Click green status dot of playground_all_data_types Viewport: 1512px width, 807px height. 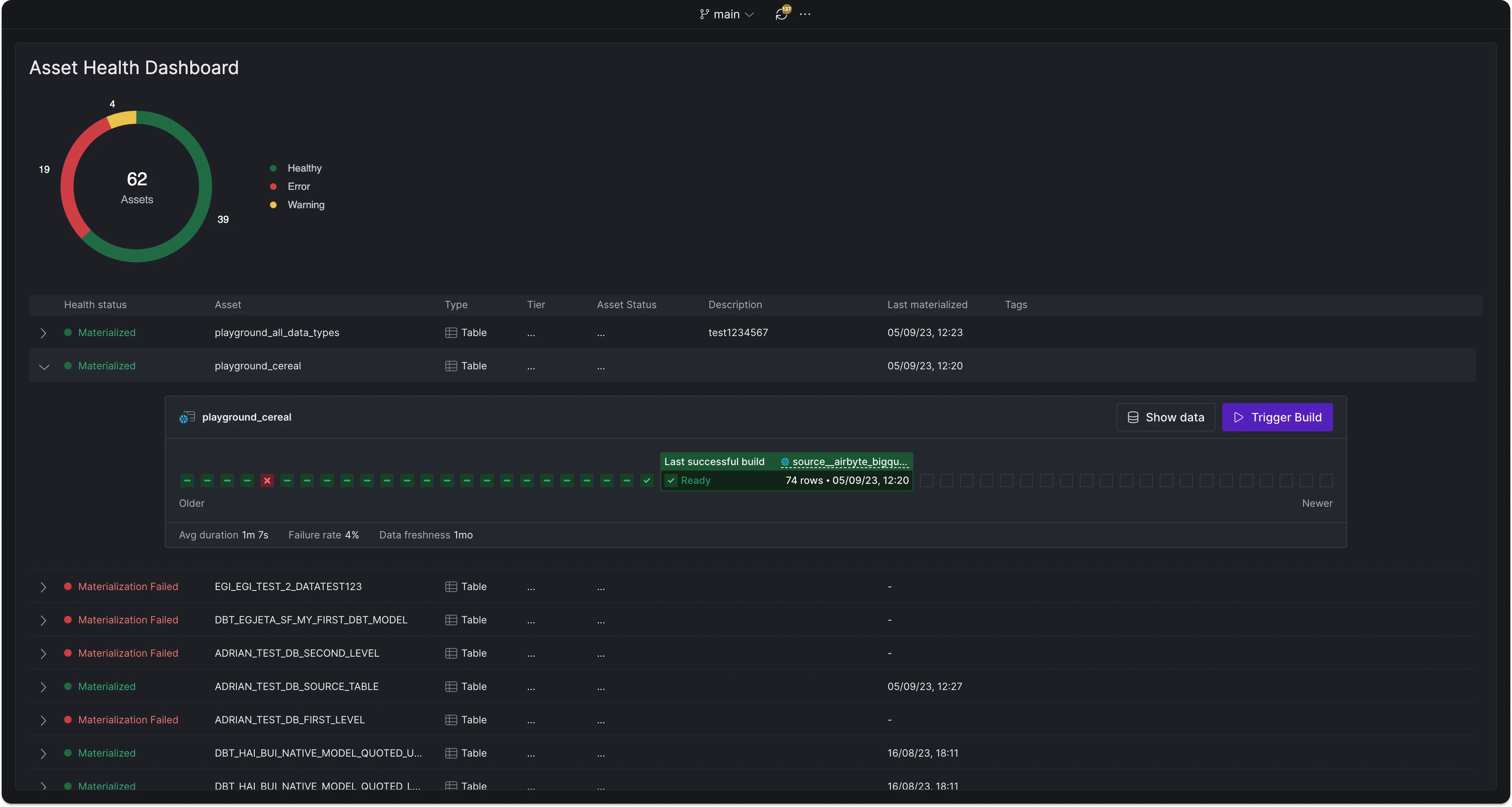pyautogui.click(x=68, y=333)
